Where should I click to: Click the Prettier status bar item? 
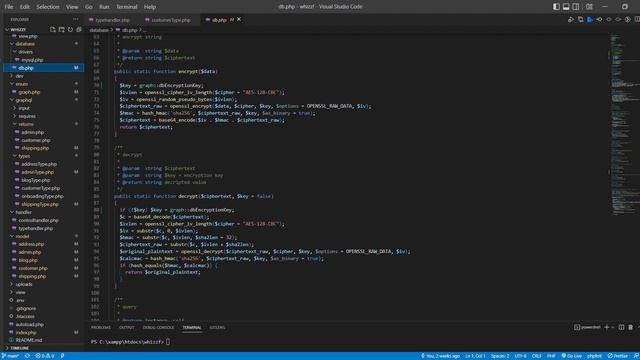(618, 356)
